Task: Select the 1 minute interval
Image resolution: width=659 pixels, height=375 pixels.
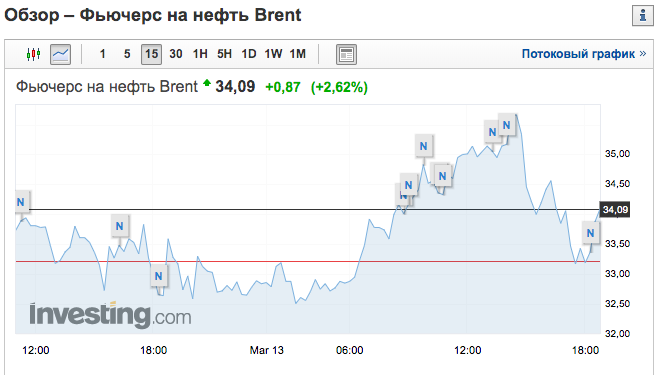Action: [x=103, y=54]
